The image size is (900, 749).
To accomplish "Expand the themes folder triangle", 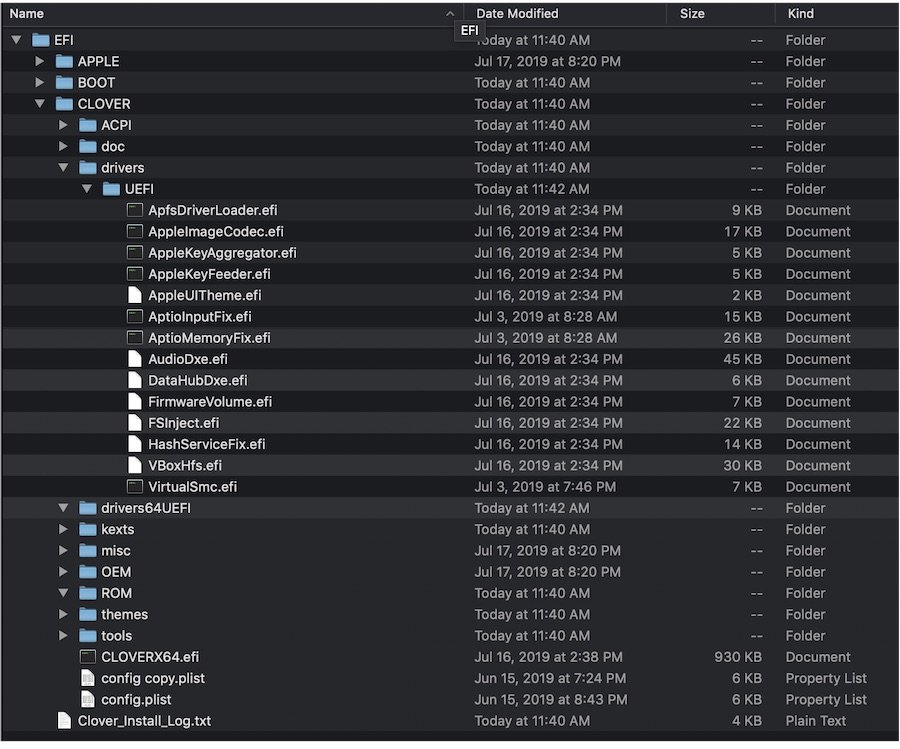I will 63,614.
